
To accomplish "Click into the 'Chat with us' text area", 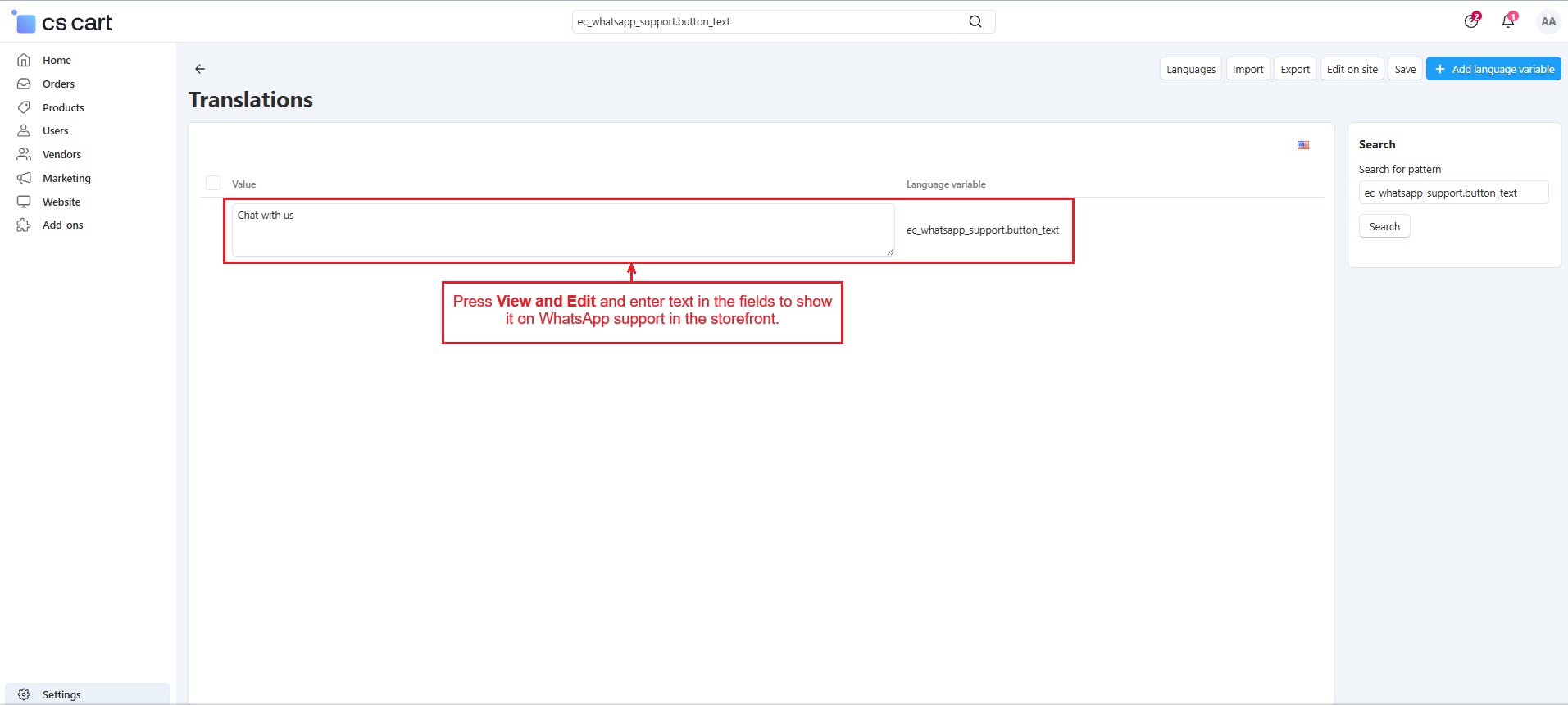I will pyautogui.click(x=562, y=230).
